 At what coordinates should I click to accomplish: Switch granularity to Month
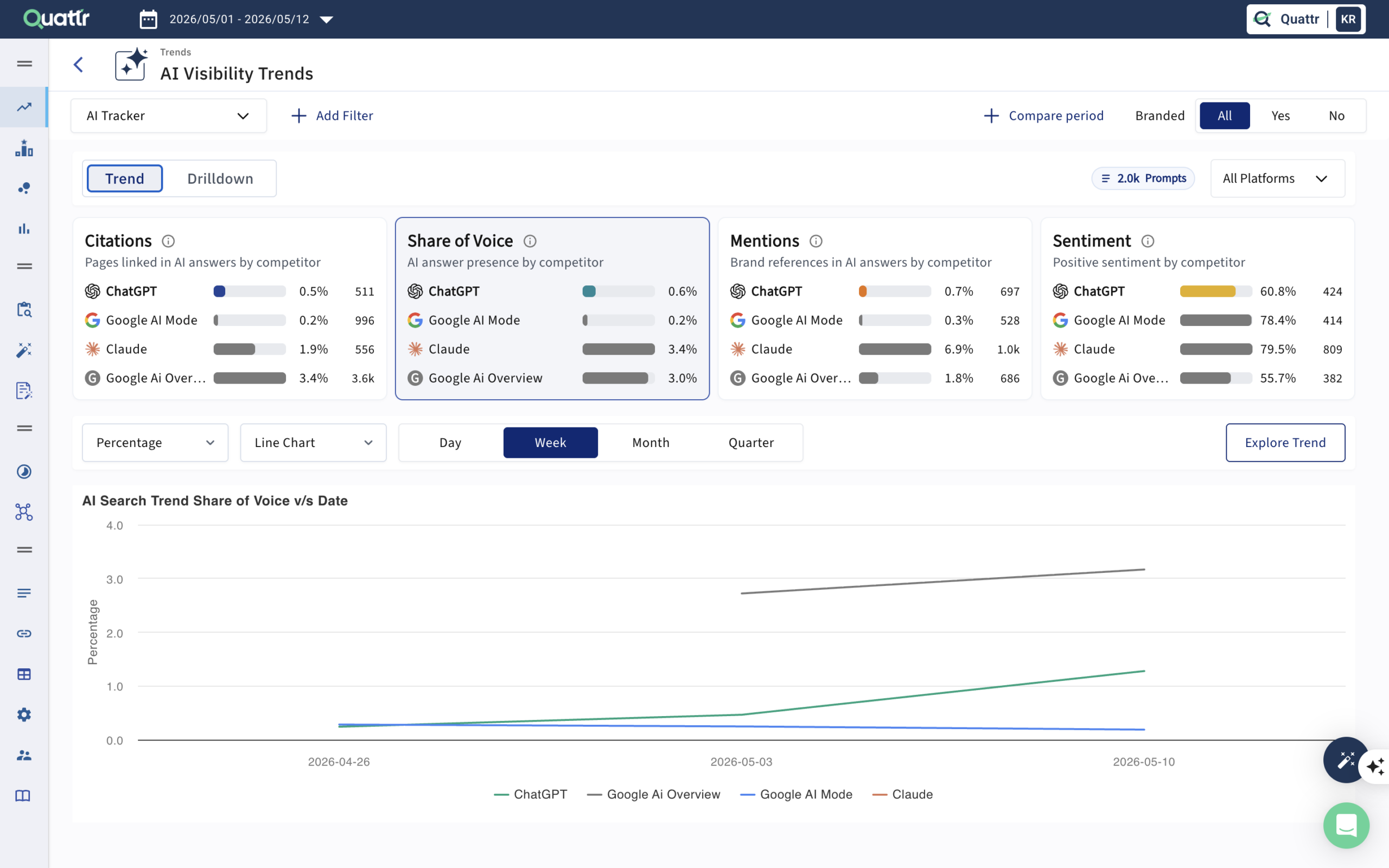pos(651,443)
